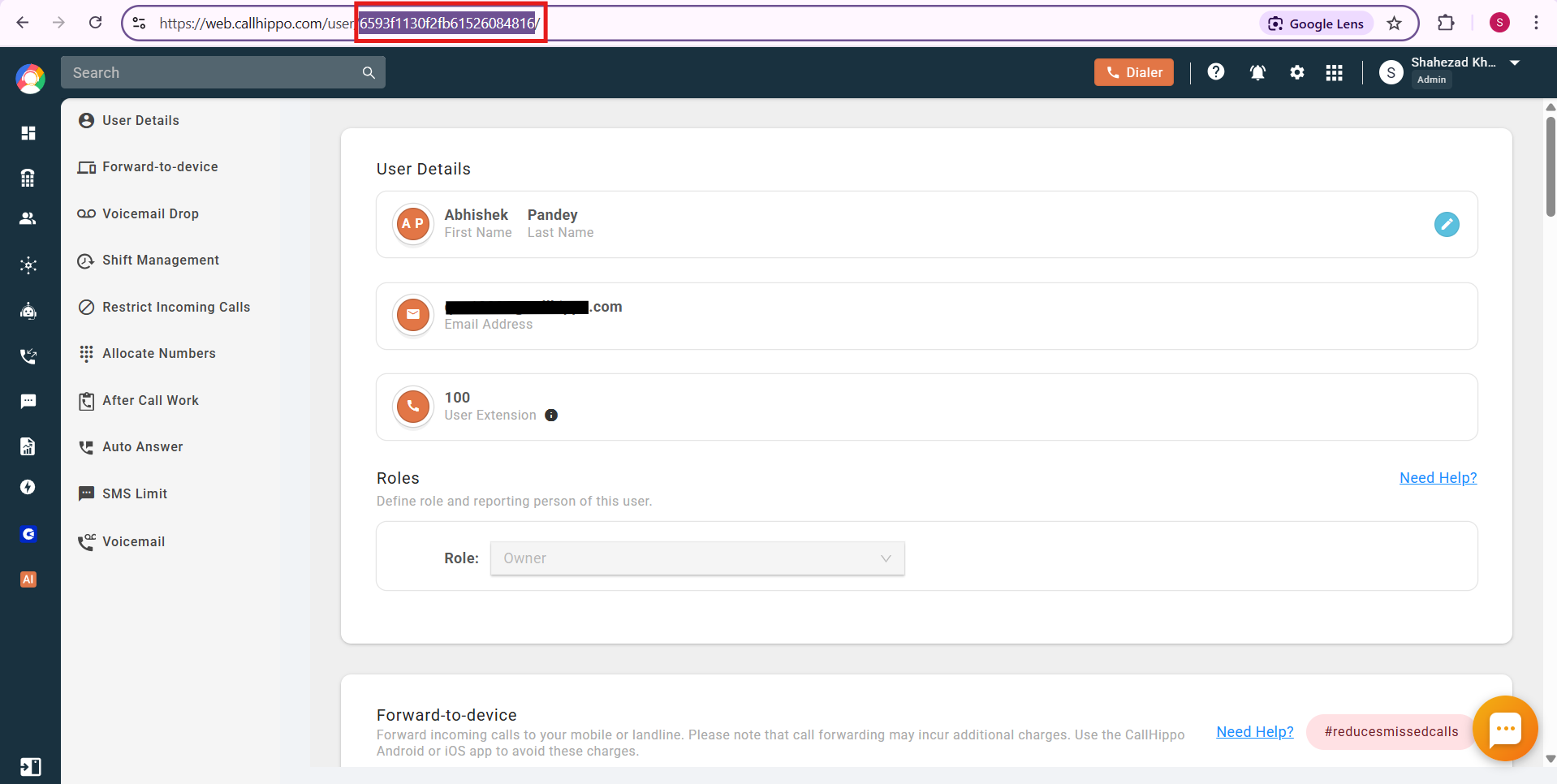Click the Admin role badge
Image resolution: width=1557 pixels, height=784 pixels.
[1431, 80]
